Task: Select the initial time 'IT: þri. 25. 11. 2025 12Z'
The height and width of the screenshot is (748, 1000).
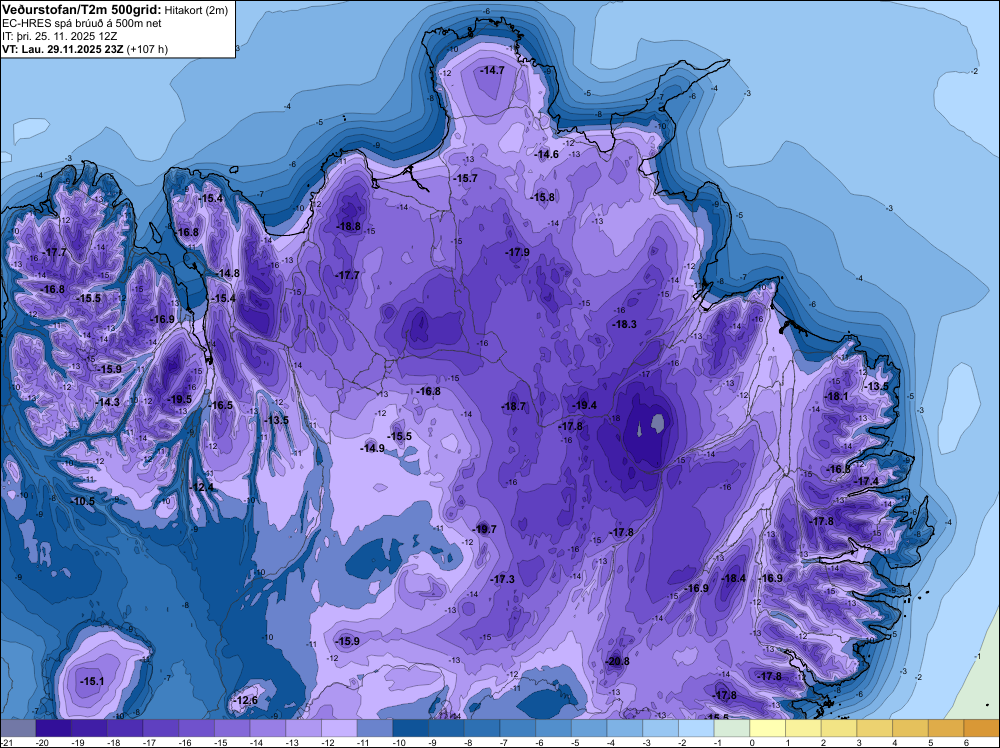Action: (59, 36)
